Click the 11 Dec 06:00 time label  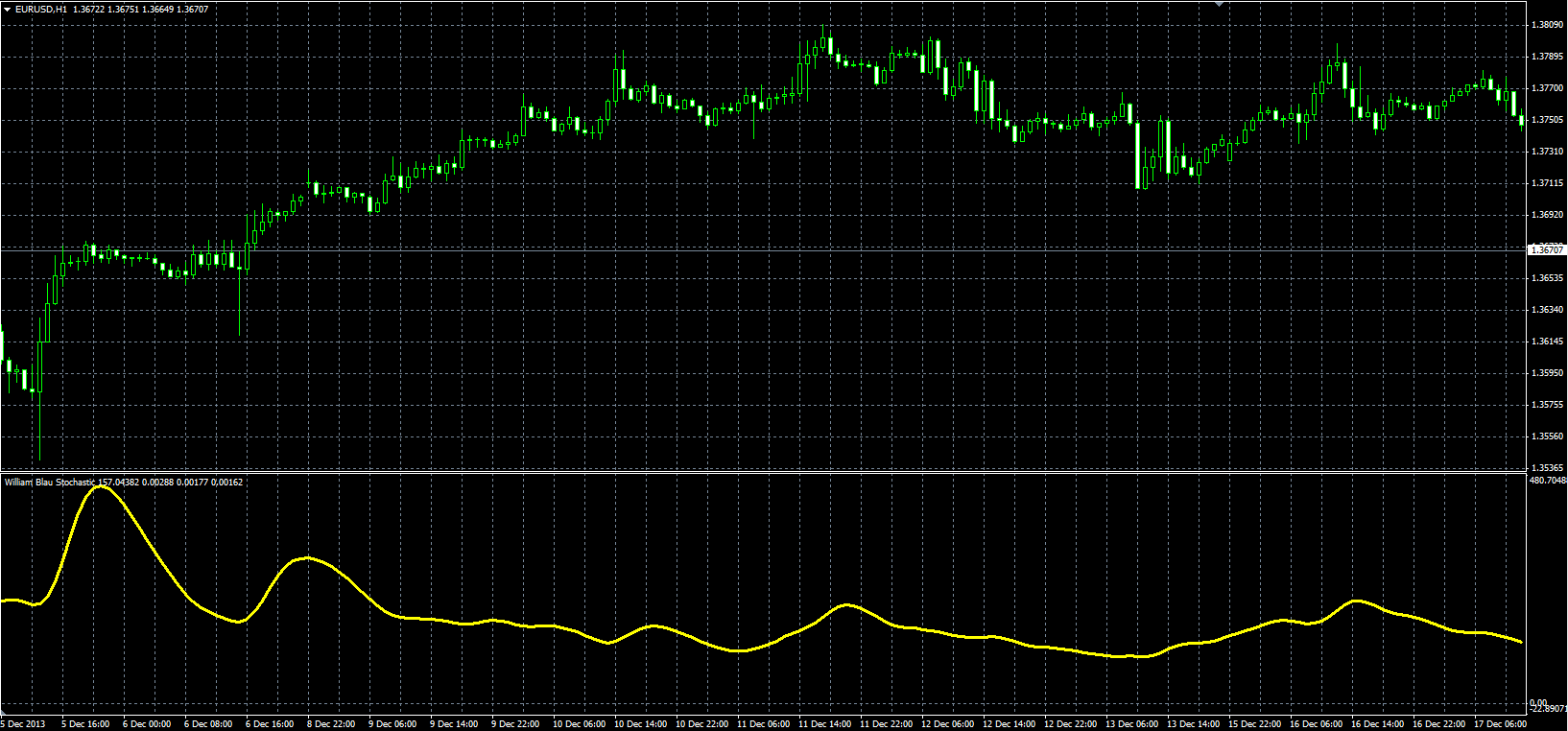(x=763, y=724)
